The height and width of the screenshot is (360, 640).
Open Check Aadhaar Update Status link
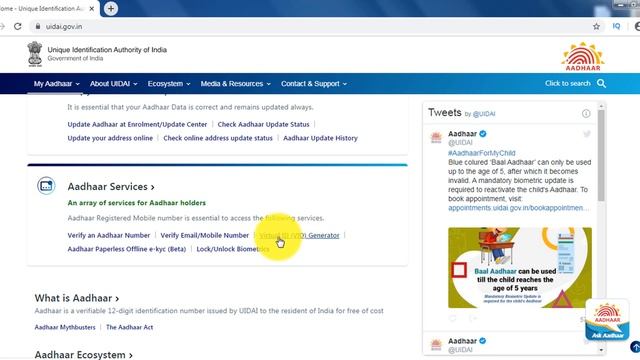263,124
